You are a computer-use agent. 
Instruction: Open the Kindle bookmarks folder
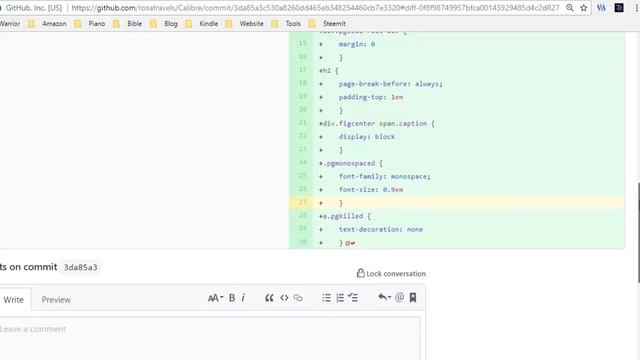[x=203, y=24]
